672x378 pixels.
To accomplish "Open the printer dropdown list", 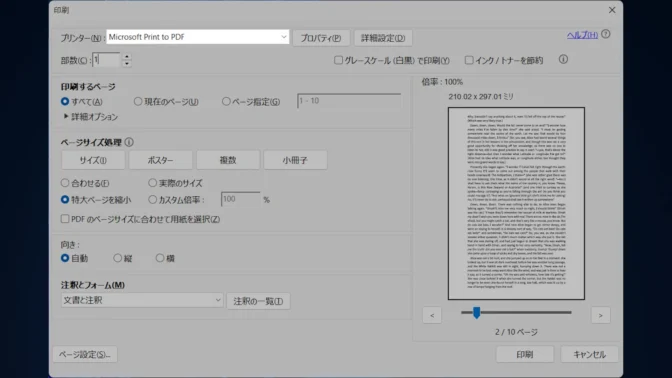I will 198,37.
